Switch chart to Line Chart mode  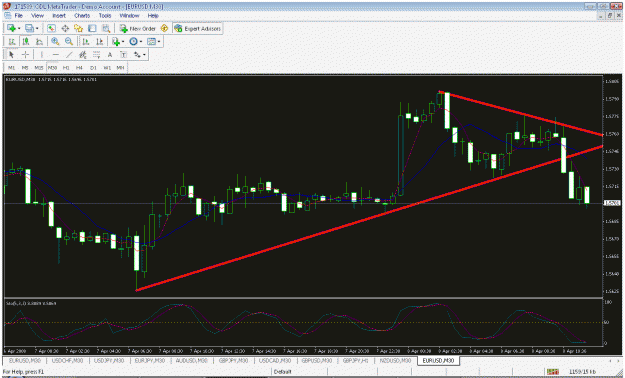click(39, 41)
